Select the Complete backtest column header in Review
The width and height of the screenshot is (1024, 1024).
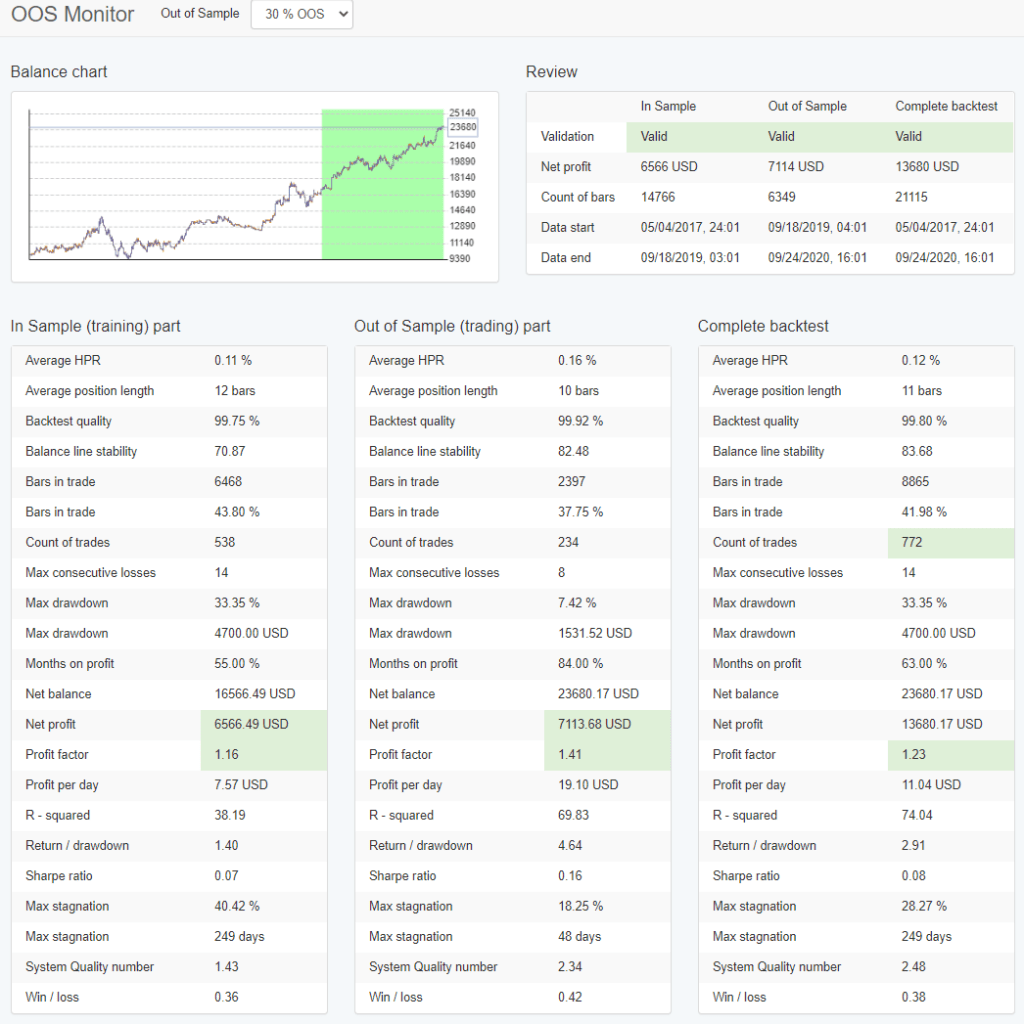click(x=946, y=106)
